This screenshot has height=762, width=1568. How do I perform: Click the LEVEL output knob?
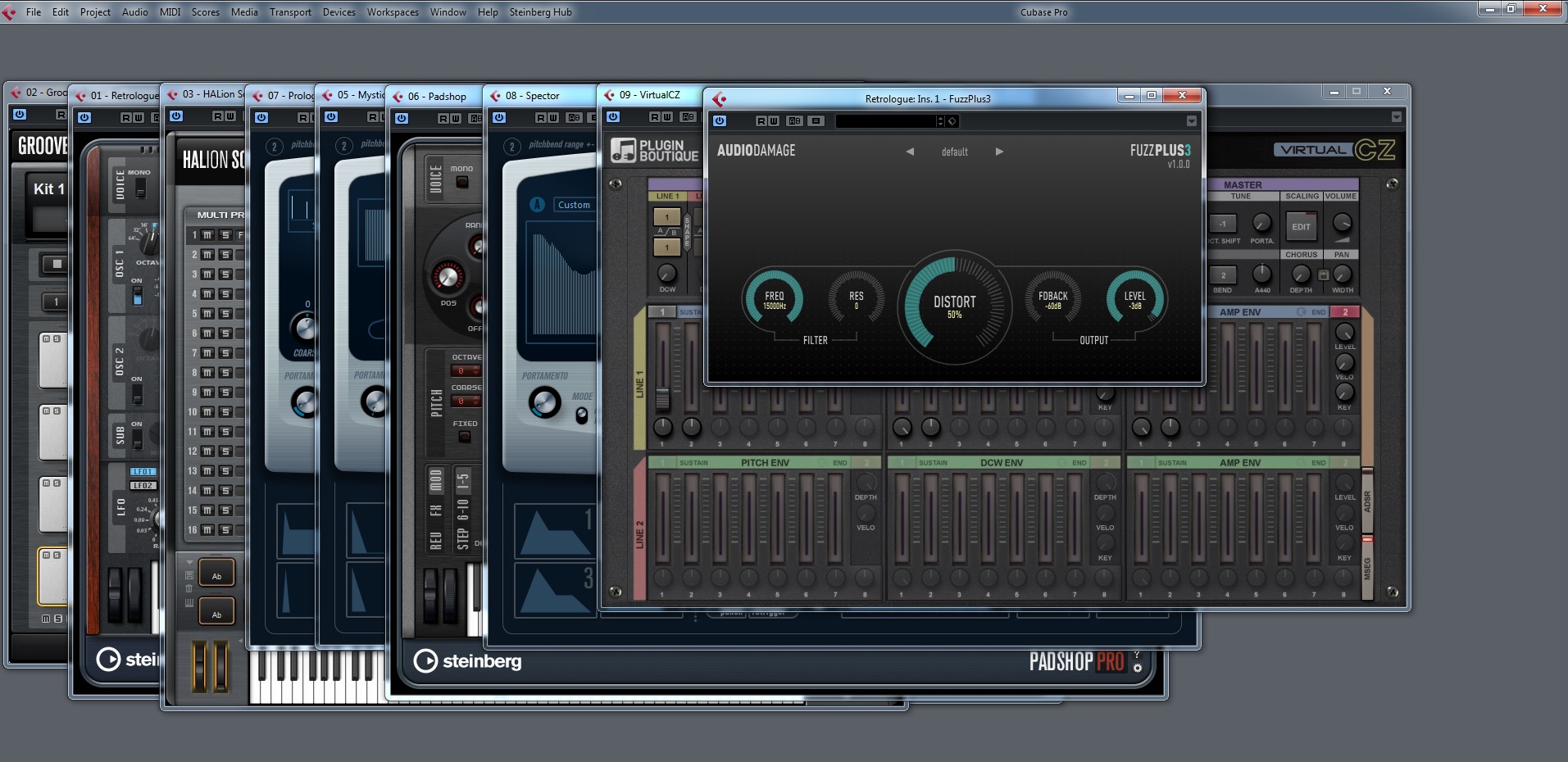point(1134,298)
